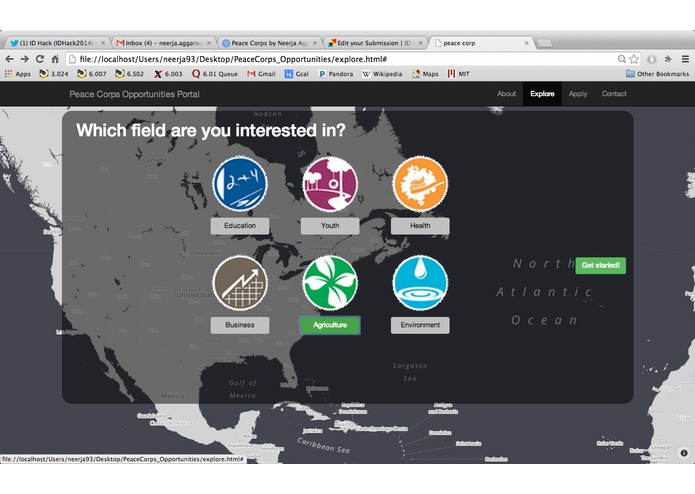Click the browser home icon

[55, 59]
